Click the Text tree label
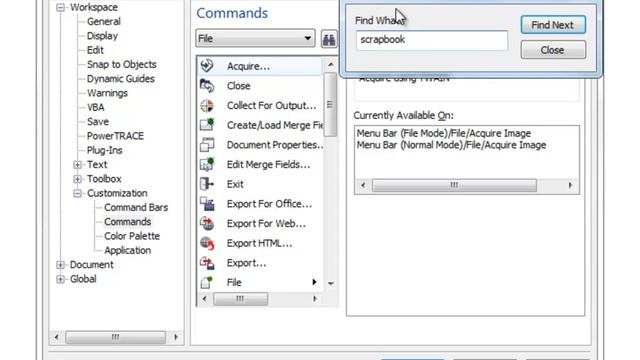The image size is (640, 360). click(x=97, y=164)
